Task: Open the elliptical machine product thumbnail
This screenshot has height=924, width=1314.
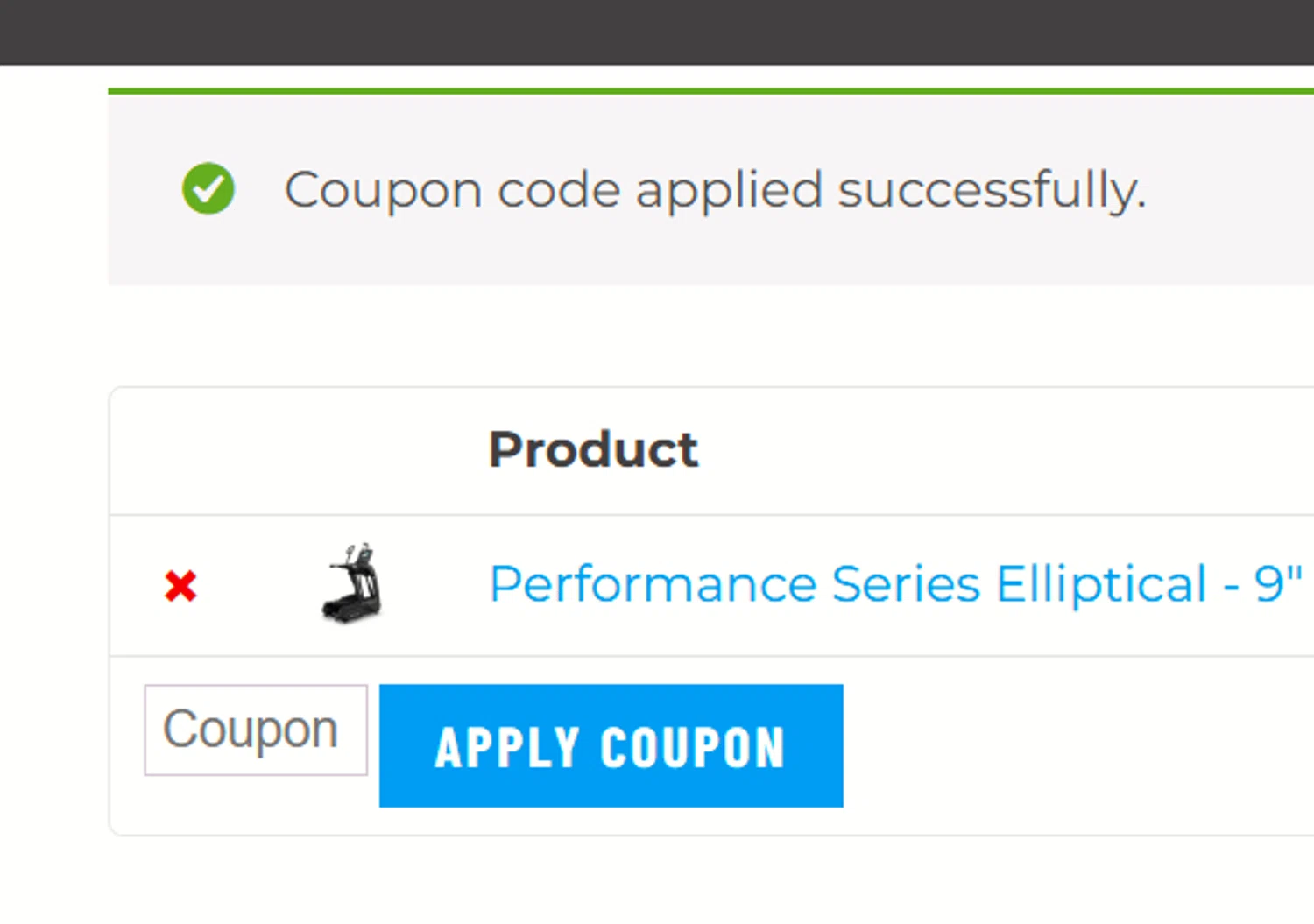Action: click(351, 583)
